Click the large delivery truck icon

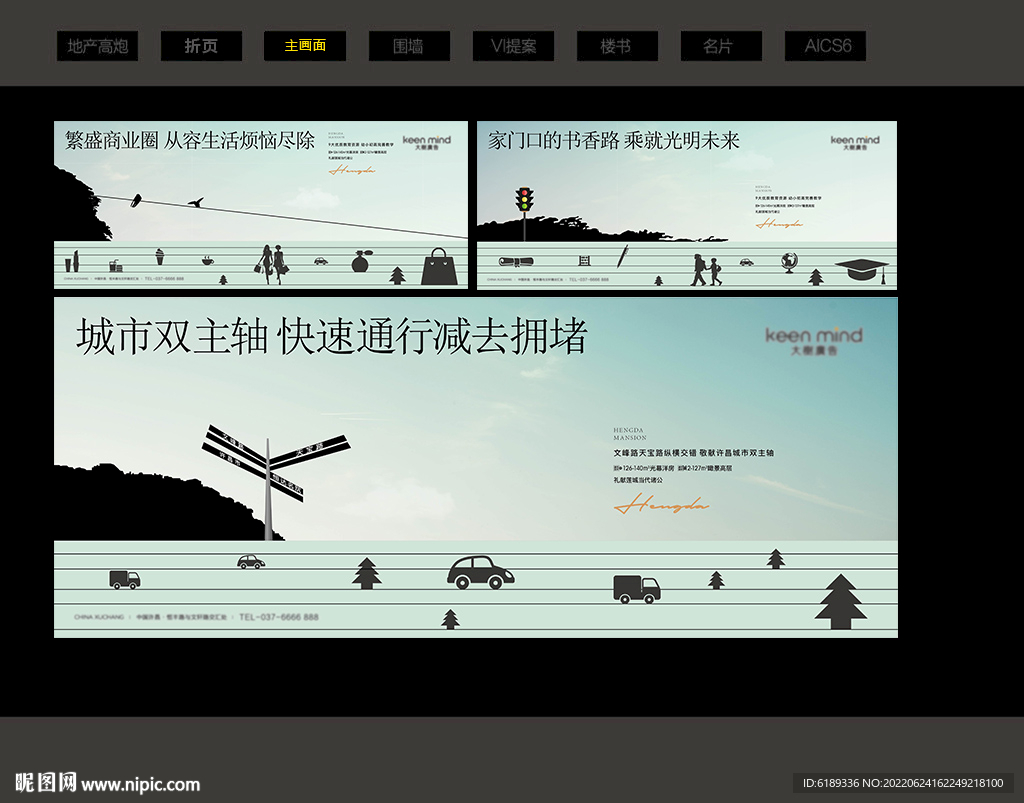point(637,589)
